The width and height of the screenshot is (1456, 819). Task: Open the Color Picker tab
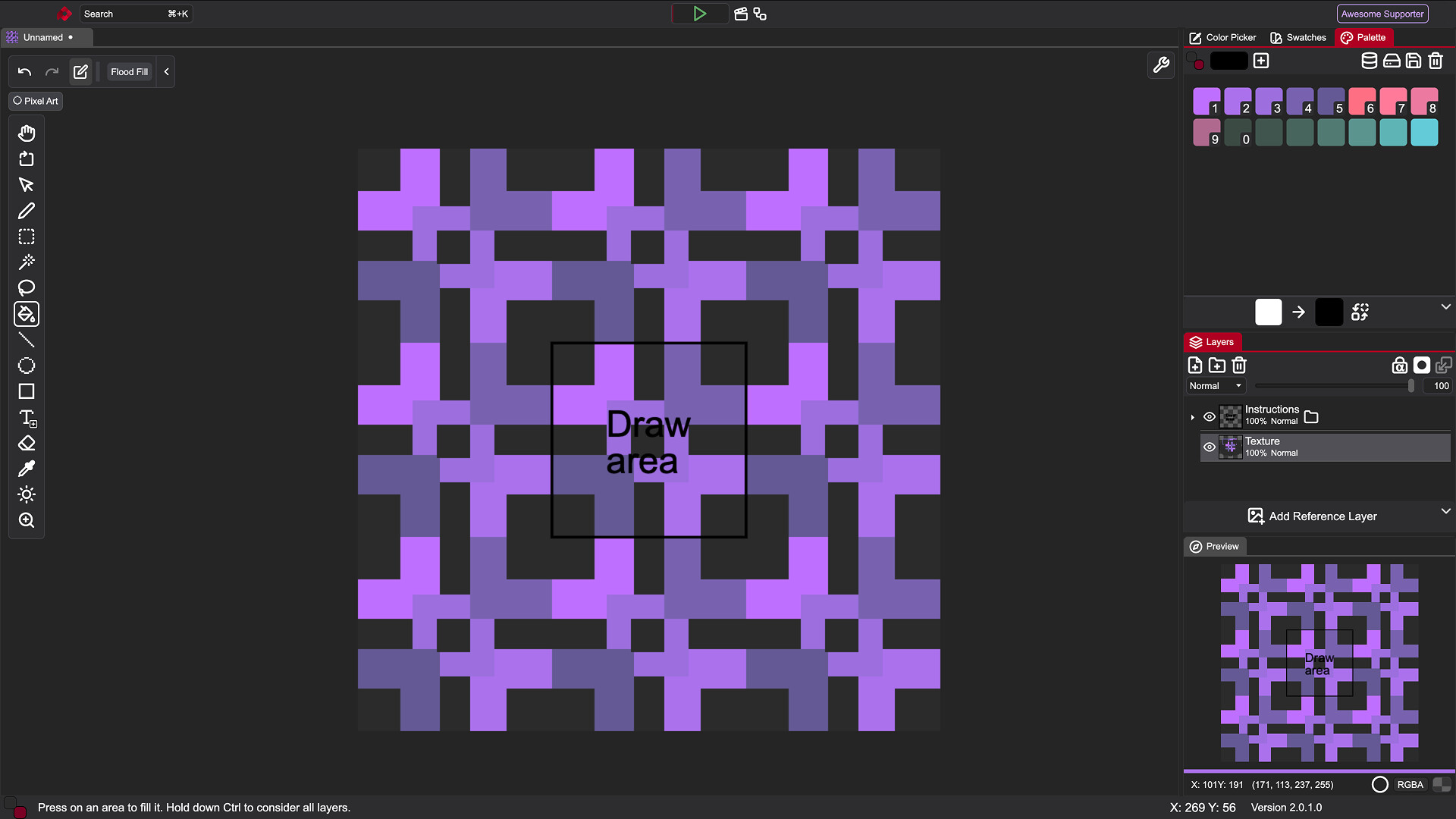[x=1222, y=37]
